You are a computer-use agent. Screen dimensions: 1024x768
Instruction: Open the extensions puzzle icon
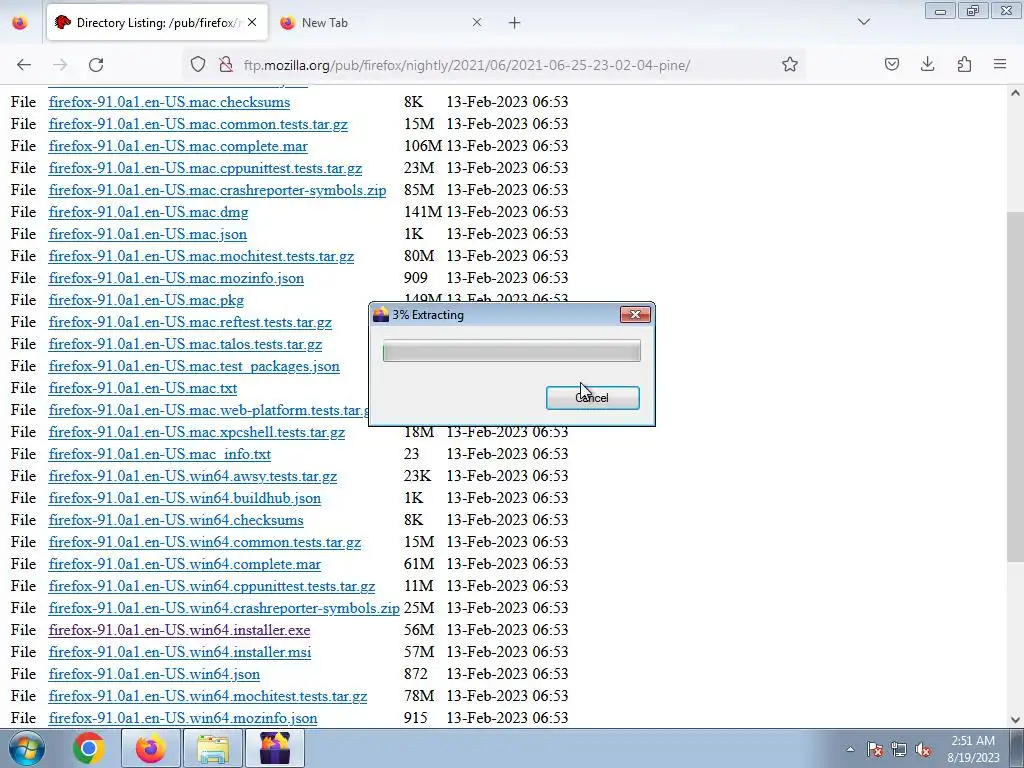964,64
